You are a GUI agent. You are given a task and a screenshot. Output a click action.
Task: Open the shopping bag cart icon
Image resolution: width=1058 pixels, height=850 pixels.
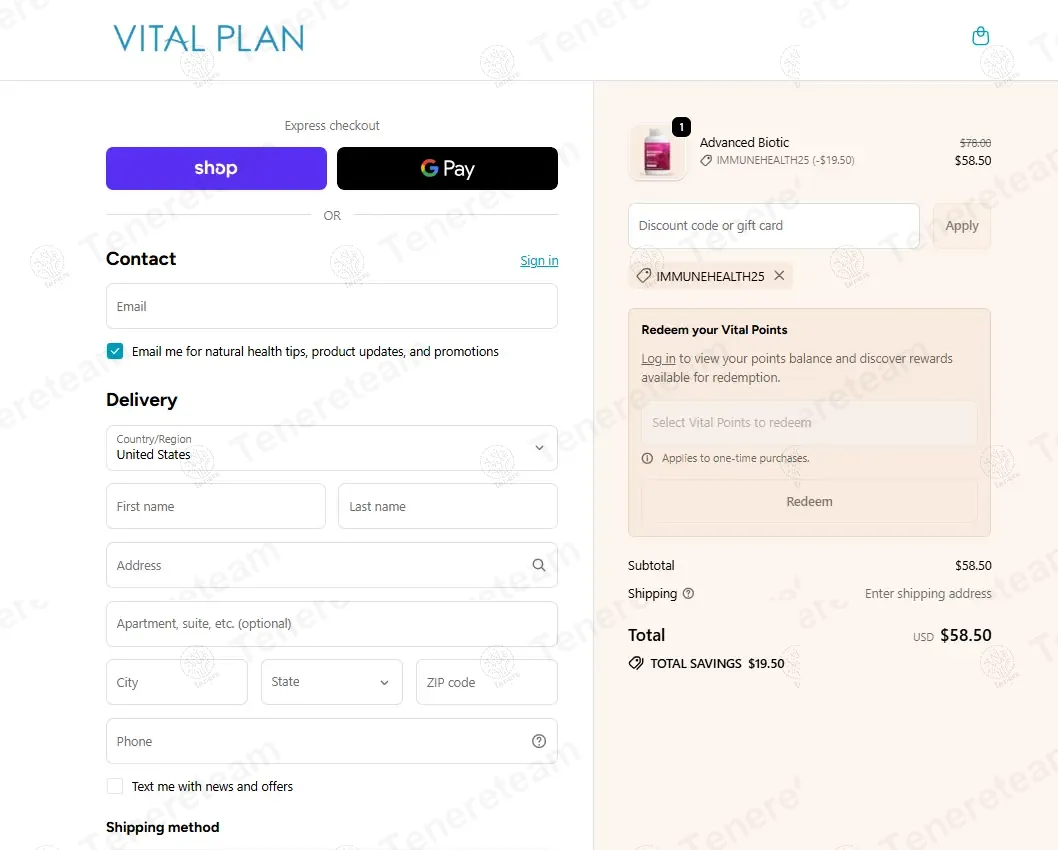pyautogui.click(x=980, y=36)
